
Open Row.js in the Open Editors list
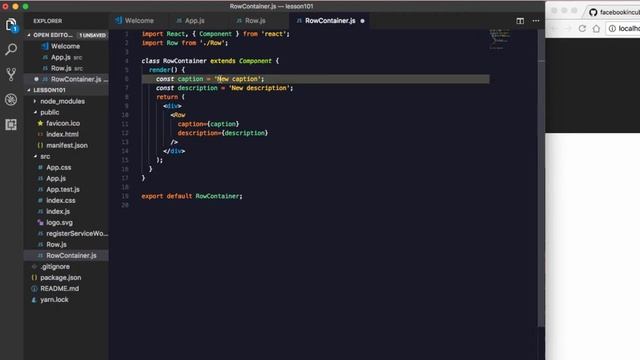pos(61,68)
